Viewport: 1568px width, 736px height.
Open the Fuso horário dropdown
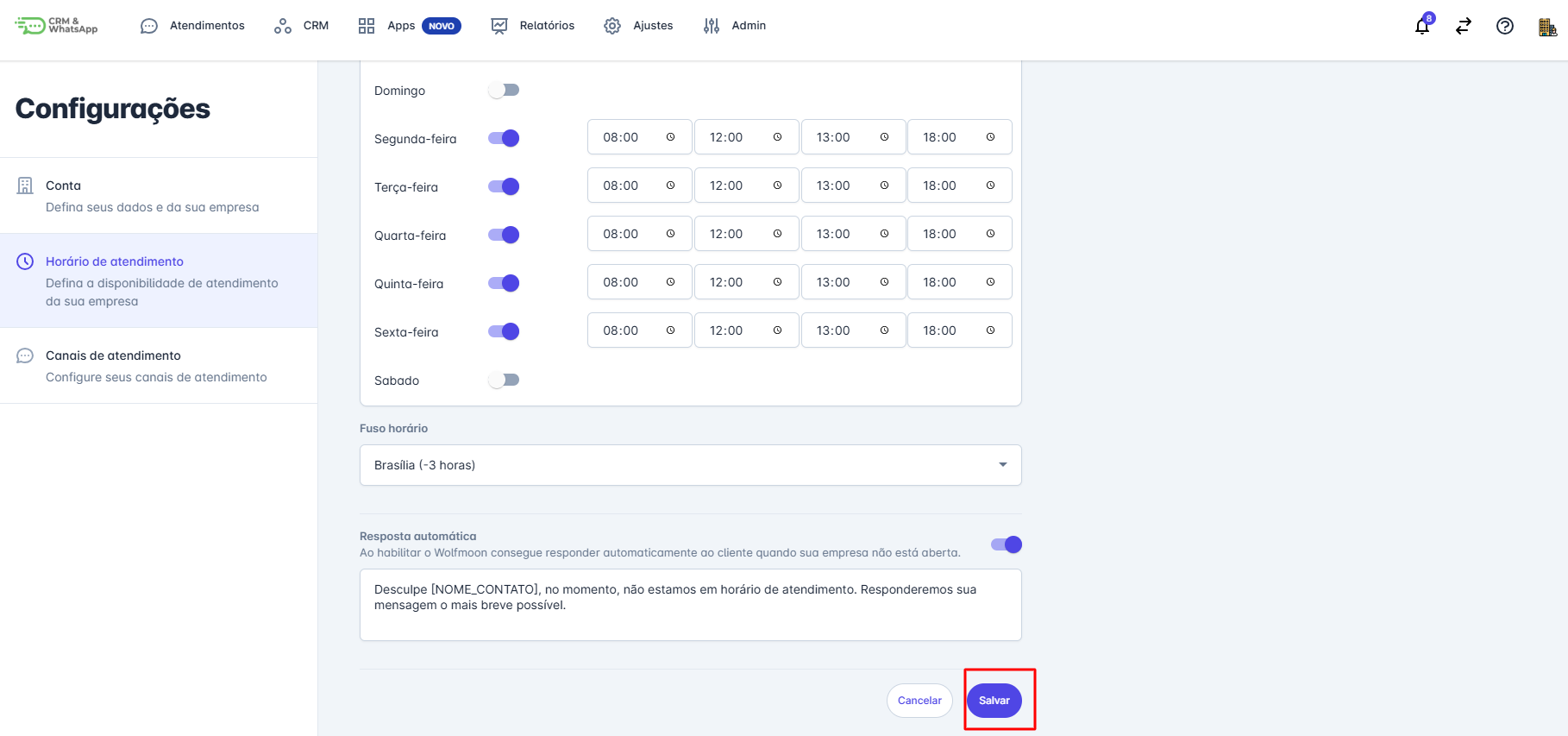[x=690, y=465]
